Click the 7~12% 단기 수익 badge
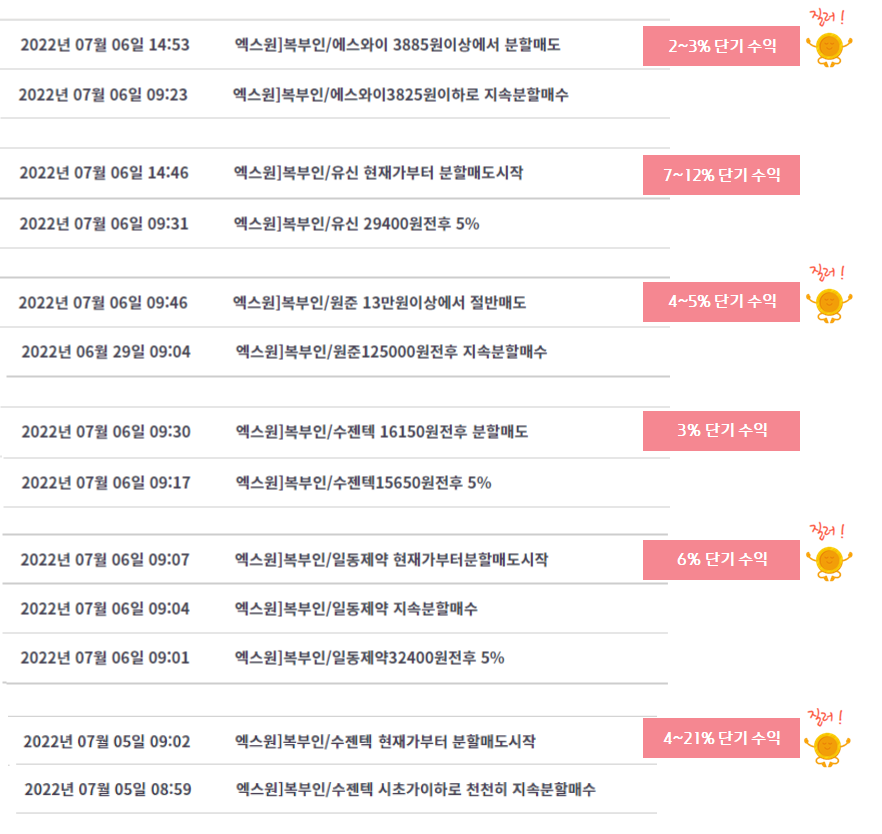This screenshot has height=834, width=882. (x=721, y=175)
